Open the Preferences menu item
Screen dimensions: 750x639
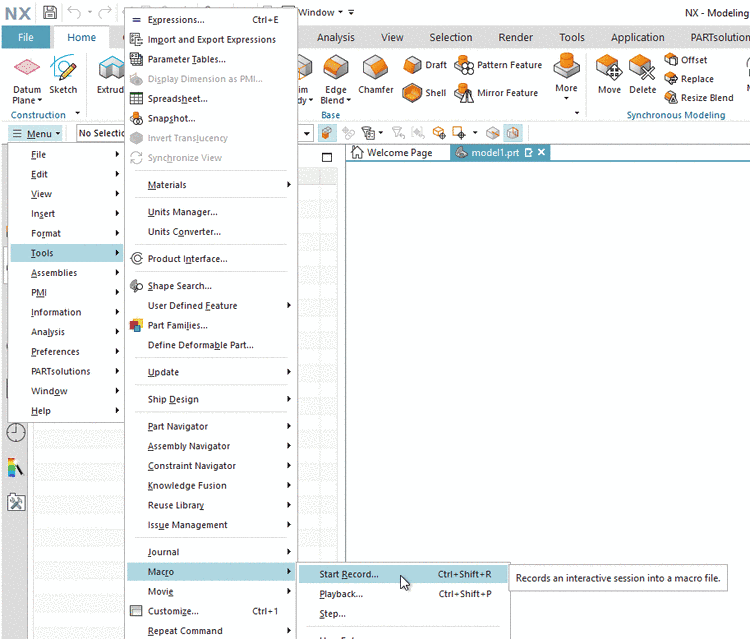click(x=66, y=352)
